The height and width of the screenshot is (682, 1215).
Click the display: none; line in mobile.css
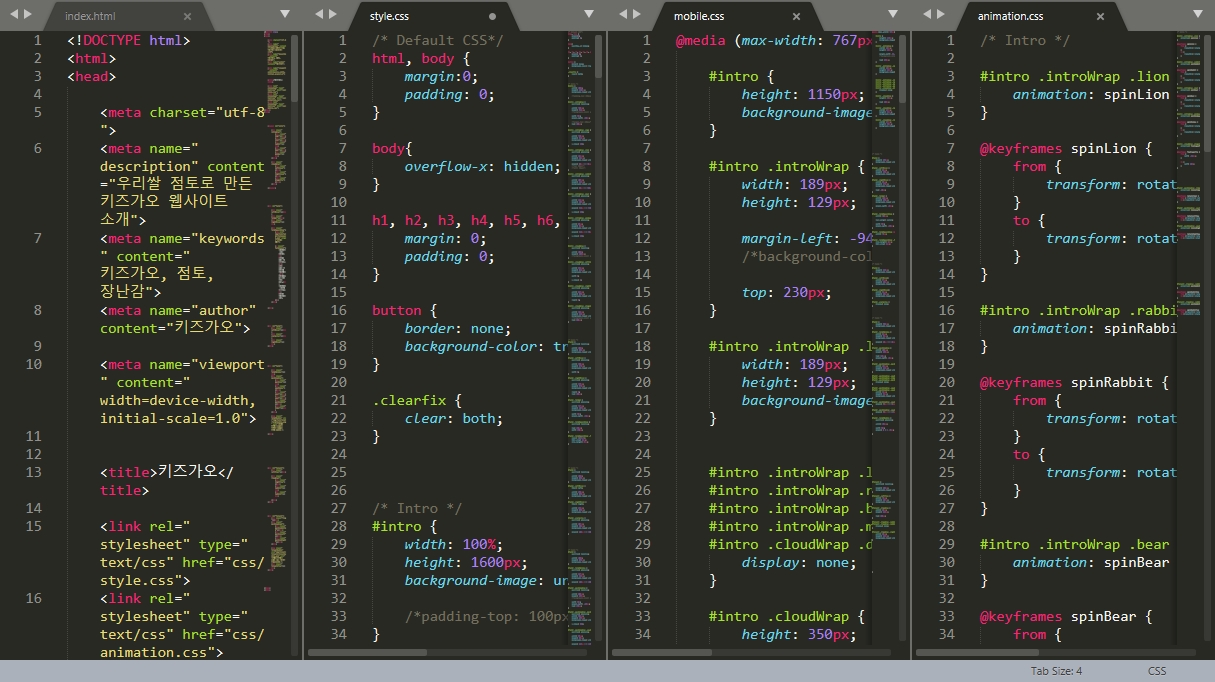click(799, 562)
